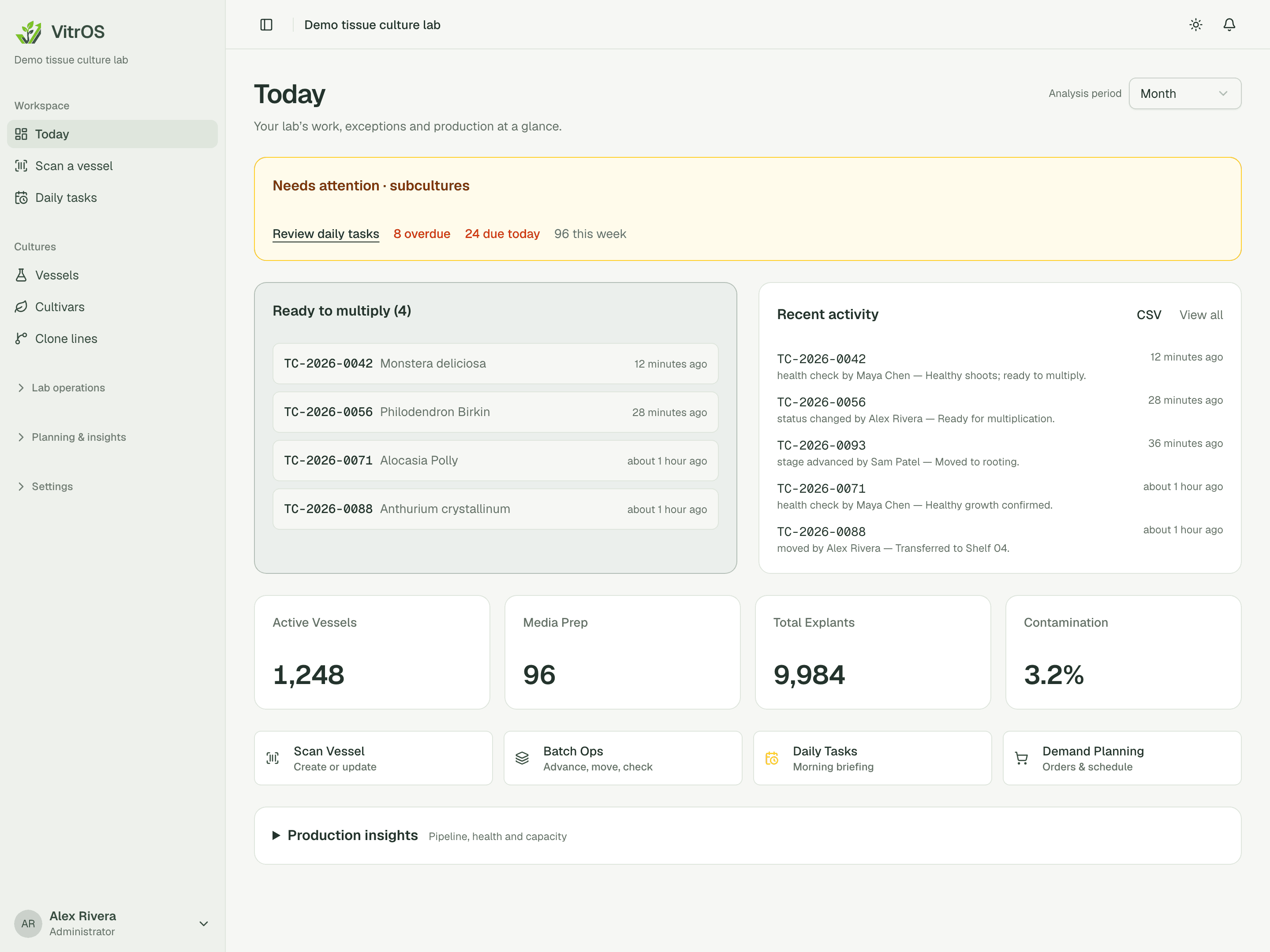Click the Demand Planning cart icon
This screenshot has width=1270, height=952.
pyautogui.click(x=1022, y=758)
